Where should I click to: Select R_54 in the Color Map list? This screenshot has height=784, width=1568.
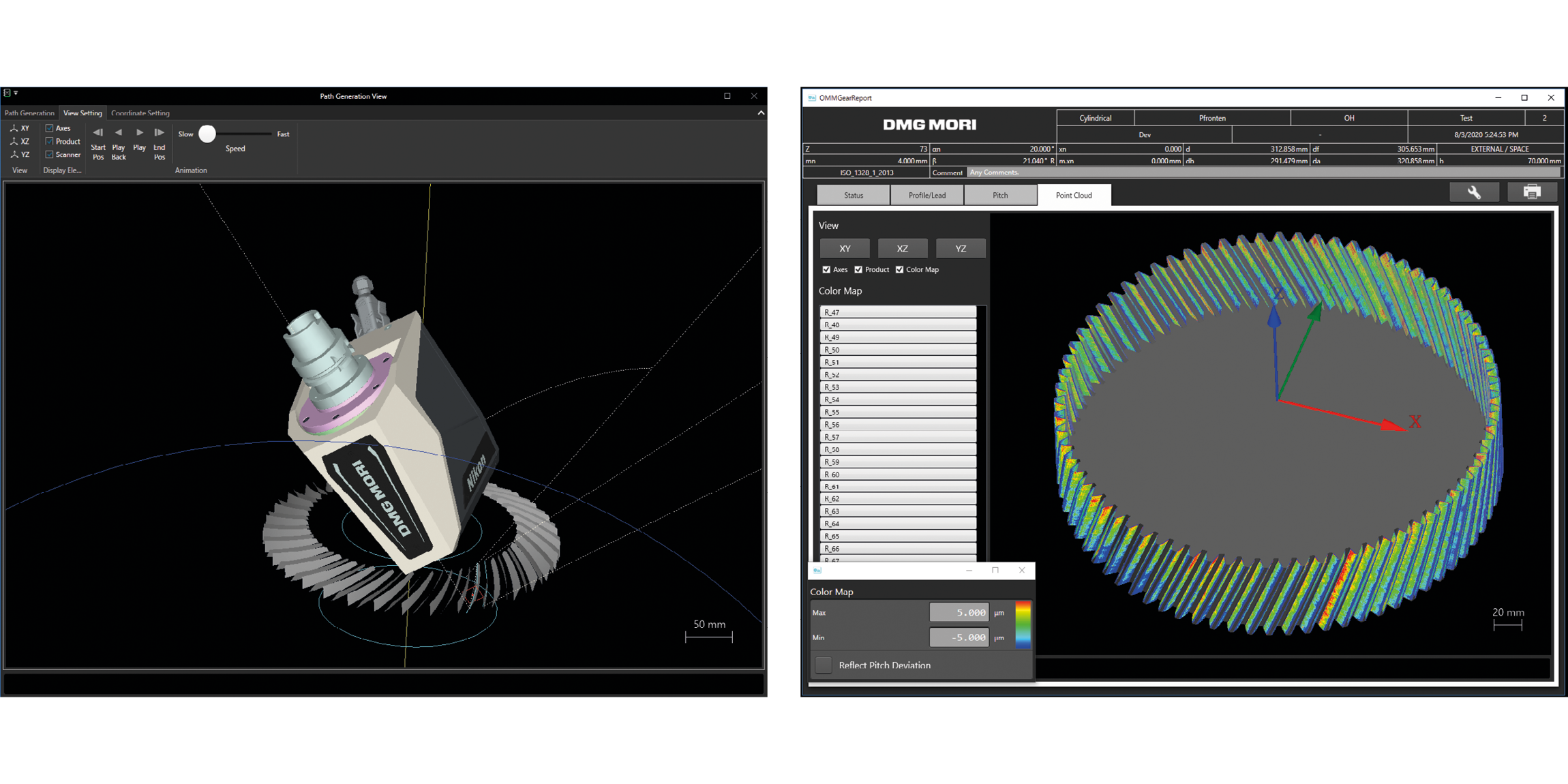coord(898,399)
